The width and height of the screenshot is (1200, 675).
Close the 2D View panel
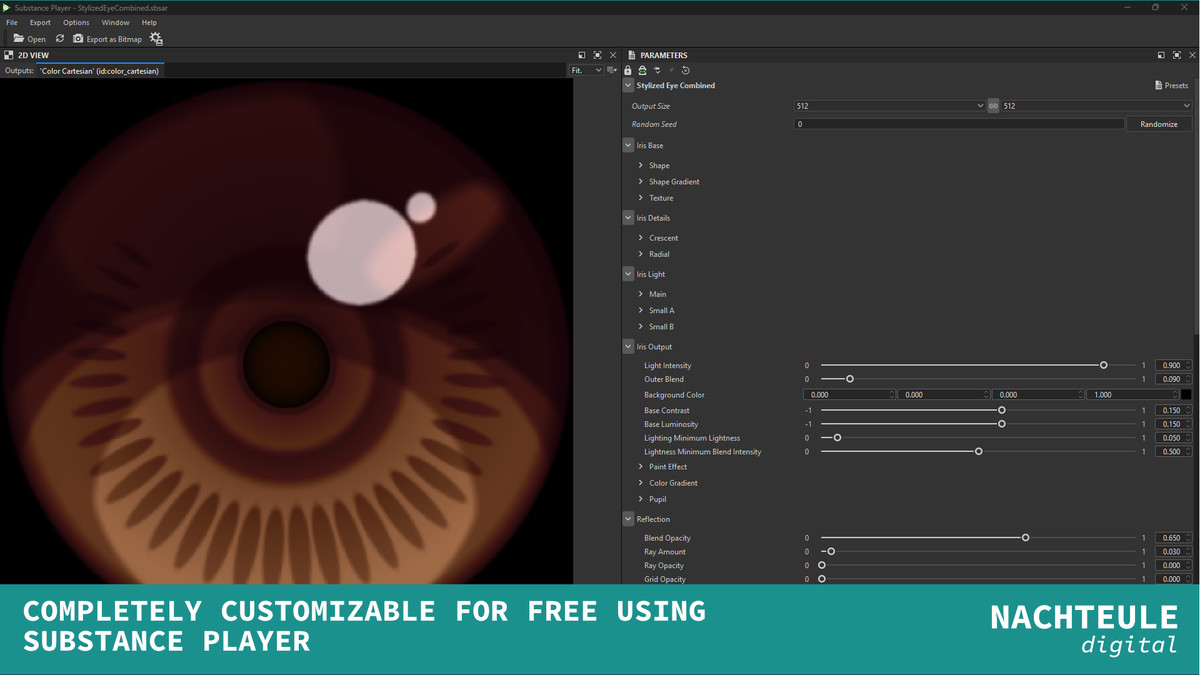tap(613, 55)
